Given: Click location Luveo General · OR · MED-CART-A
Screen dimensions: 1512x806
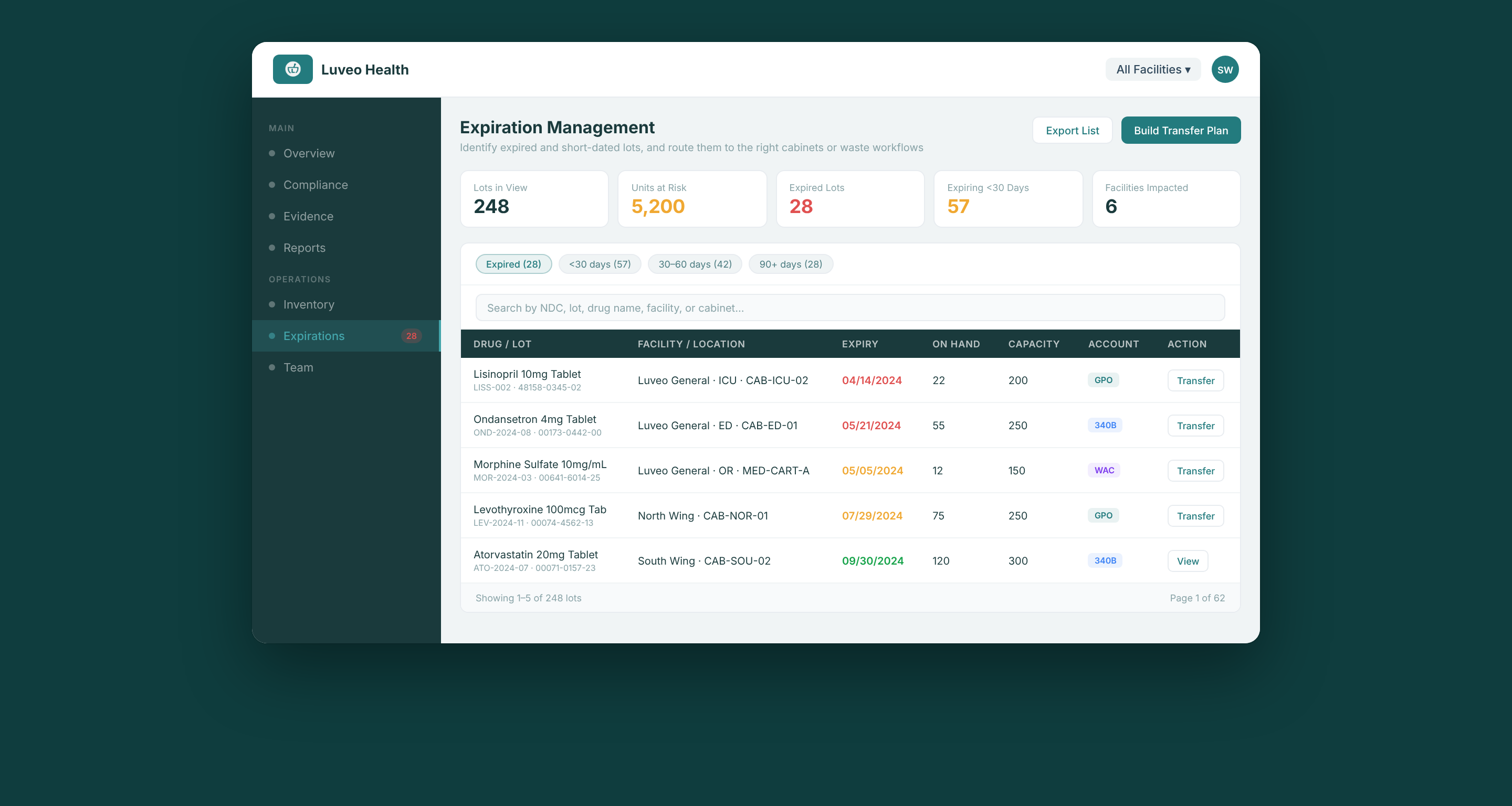Looking at the screenshot, I should point(723,471).
